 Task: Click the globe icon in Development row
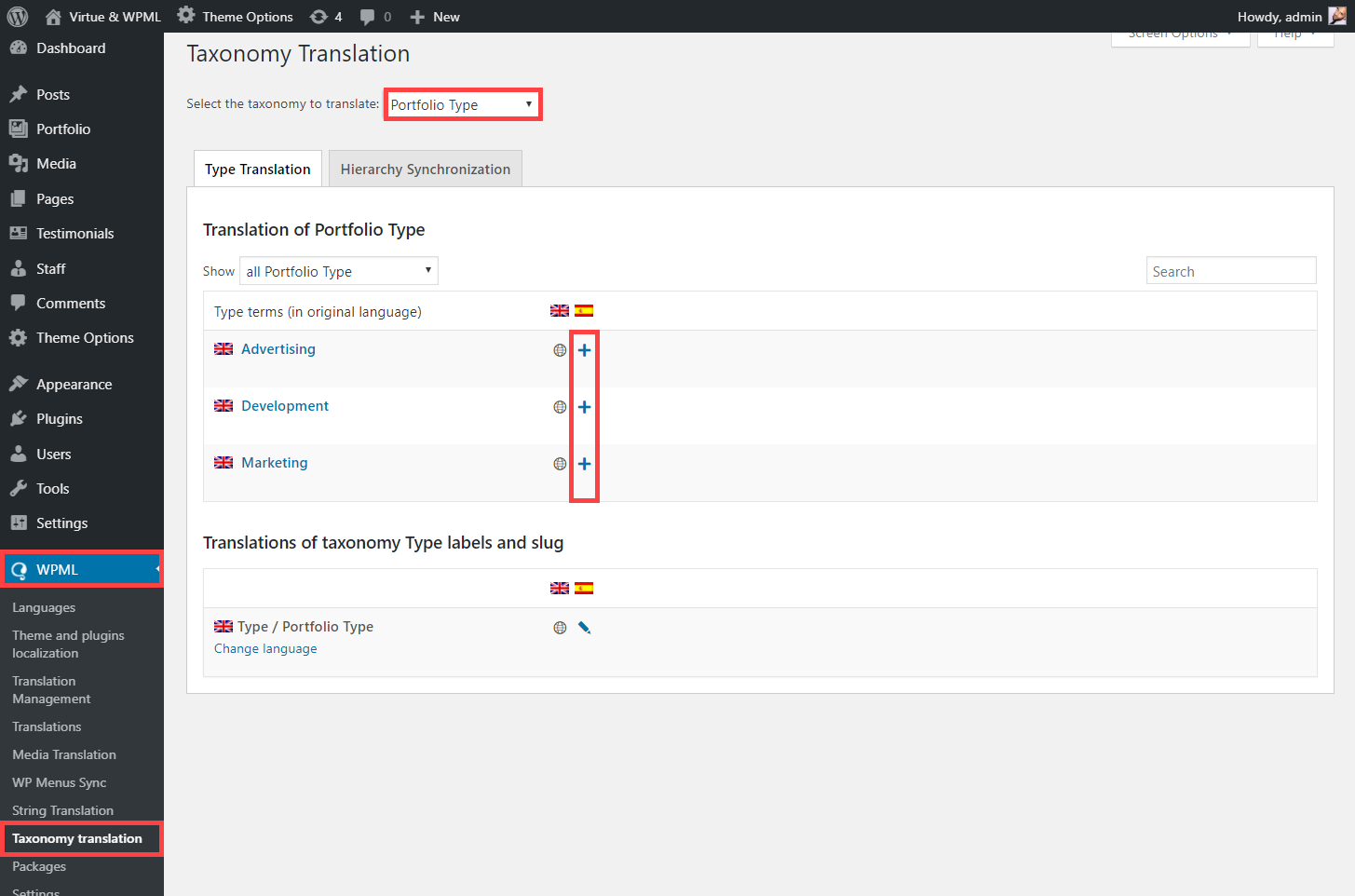560,407
